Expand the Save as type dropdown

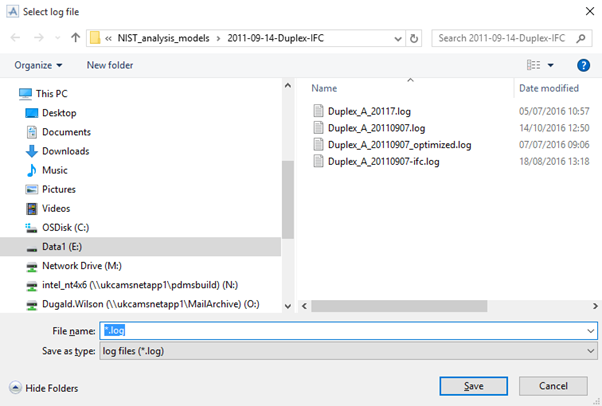point(591,350)
